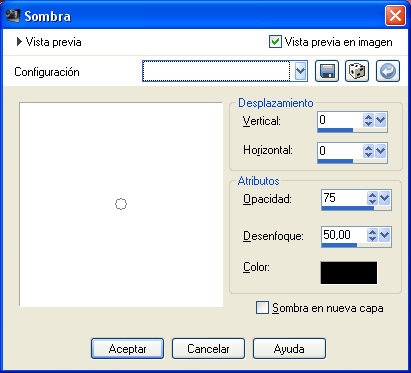Click inside the Configuración combo box field
This screenshot has width=411, height=373.
click(216, 71)
